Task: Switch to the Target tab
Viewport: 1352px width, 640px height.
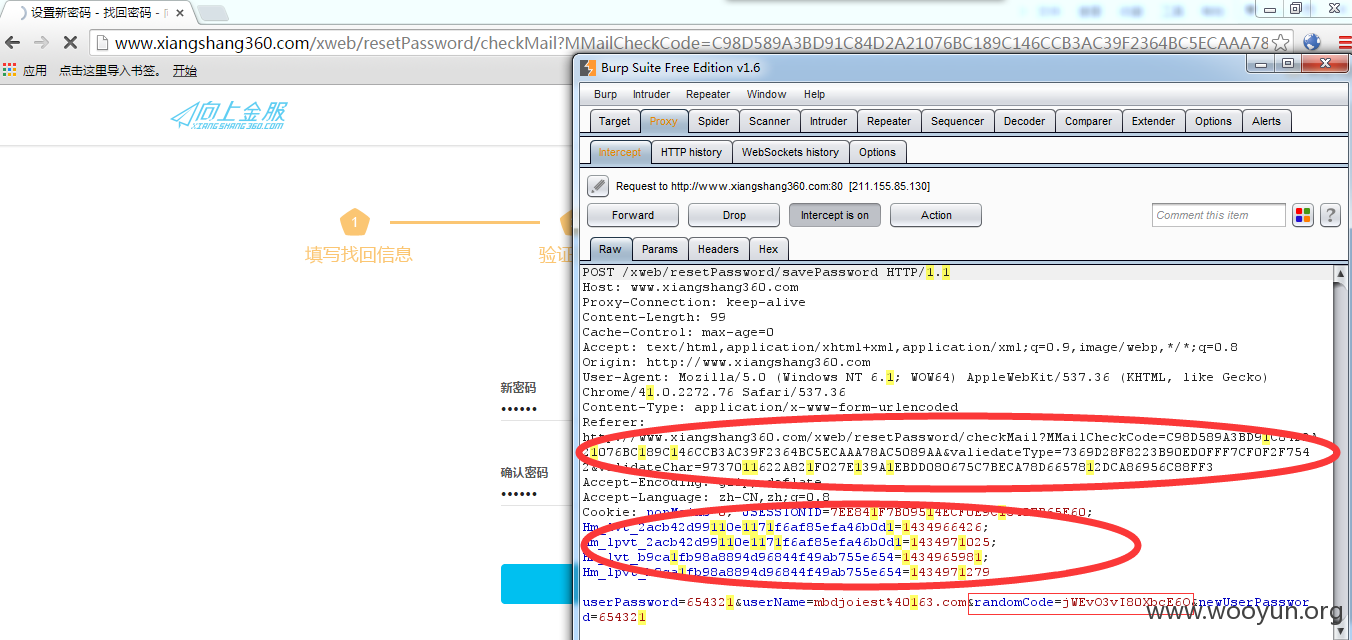Action: click(x=614, y=121)
